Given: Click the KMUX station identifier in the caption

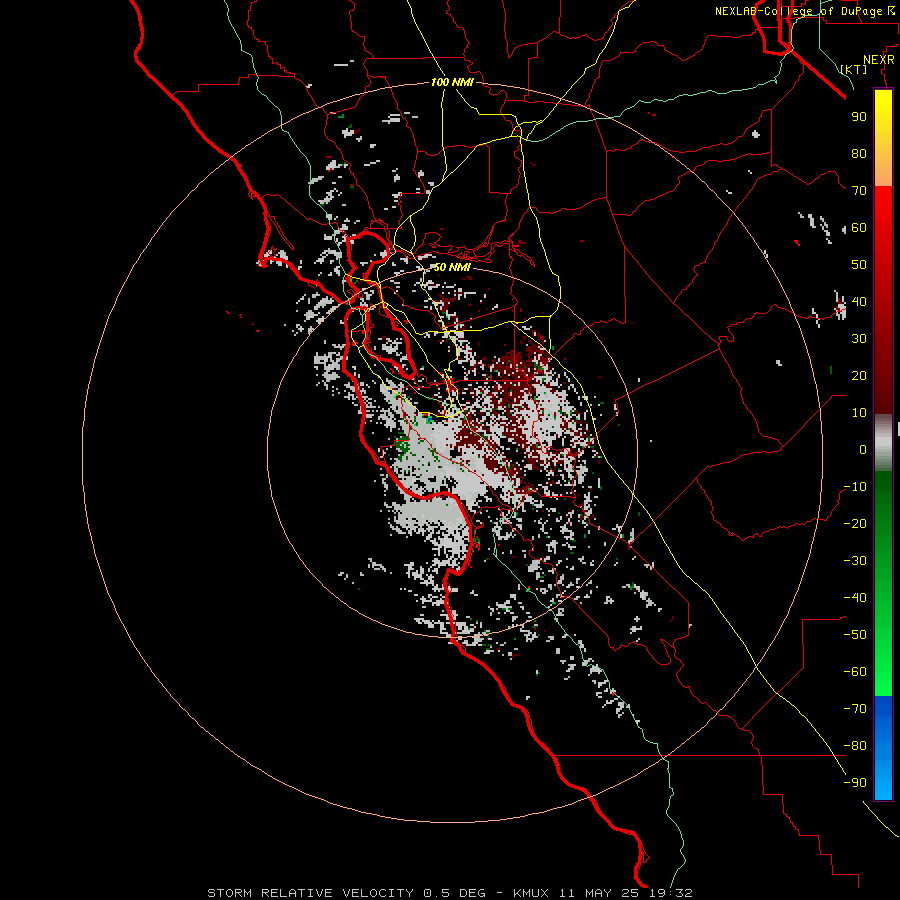Looking at the screenshot, I should [x=531, y=893].
